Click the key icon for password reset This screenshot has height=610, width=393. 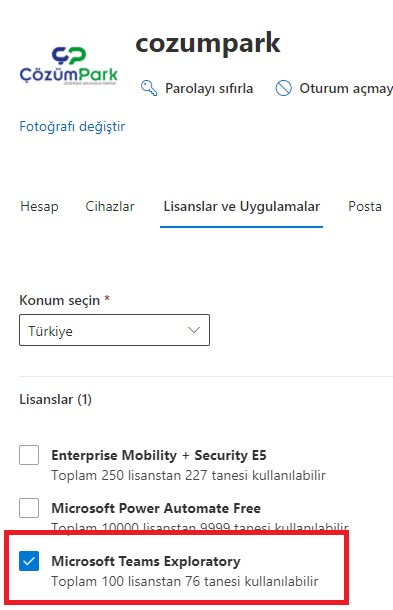[x=149, y=88]
